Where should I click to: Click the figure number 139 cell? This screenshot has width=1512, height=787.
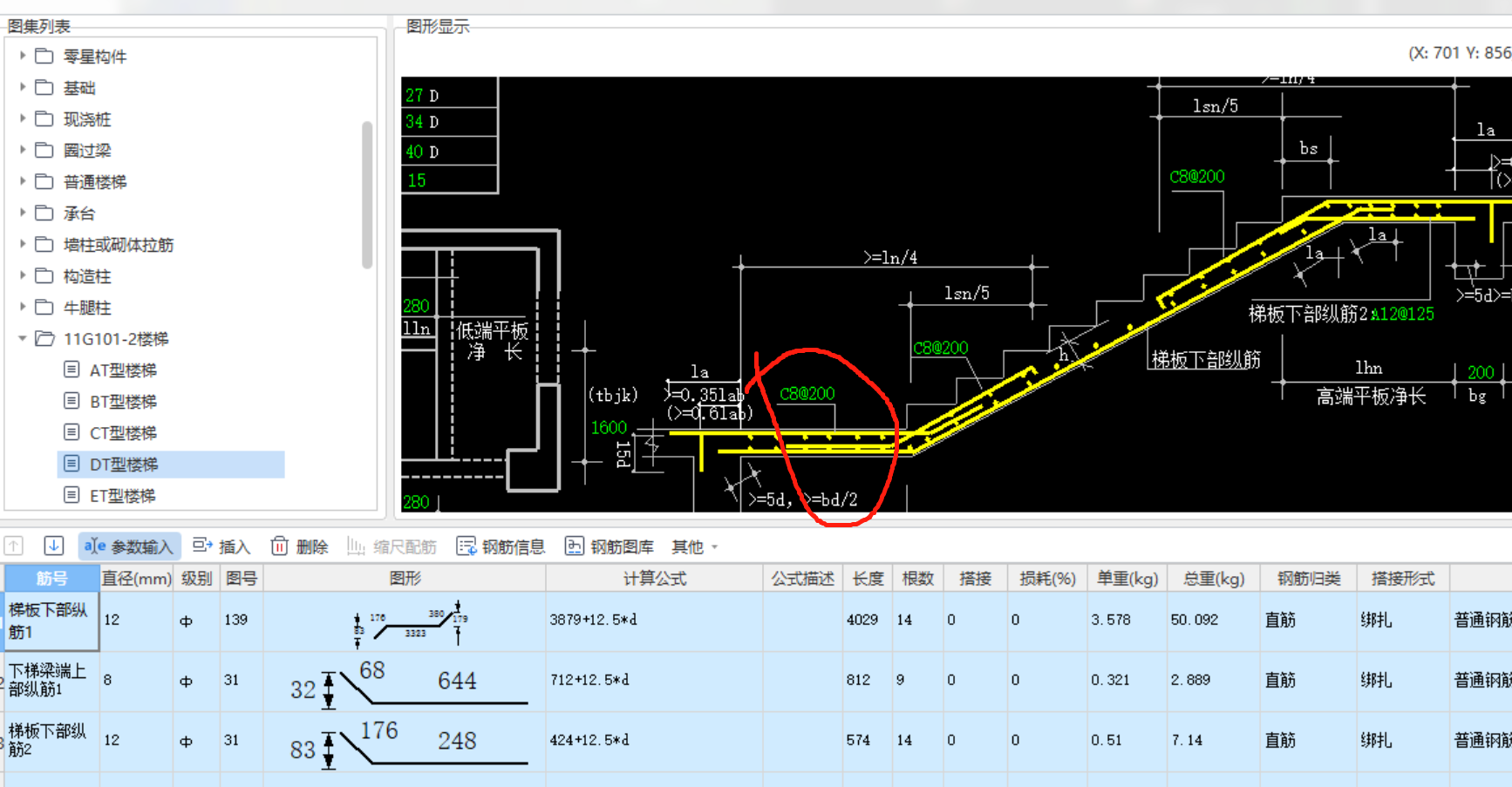click(235, 620)
